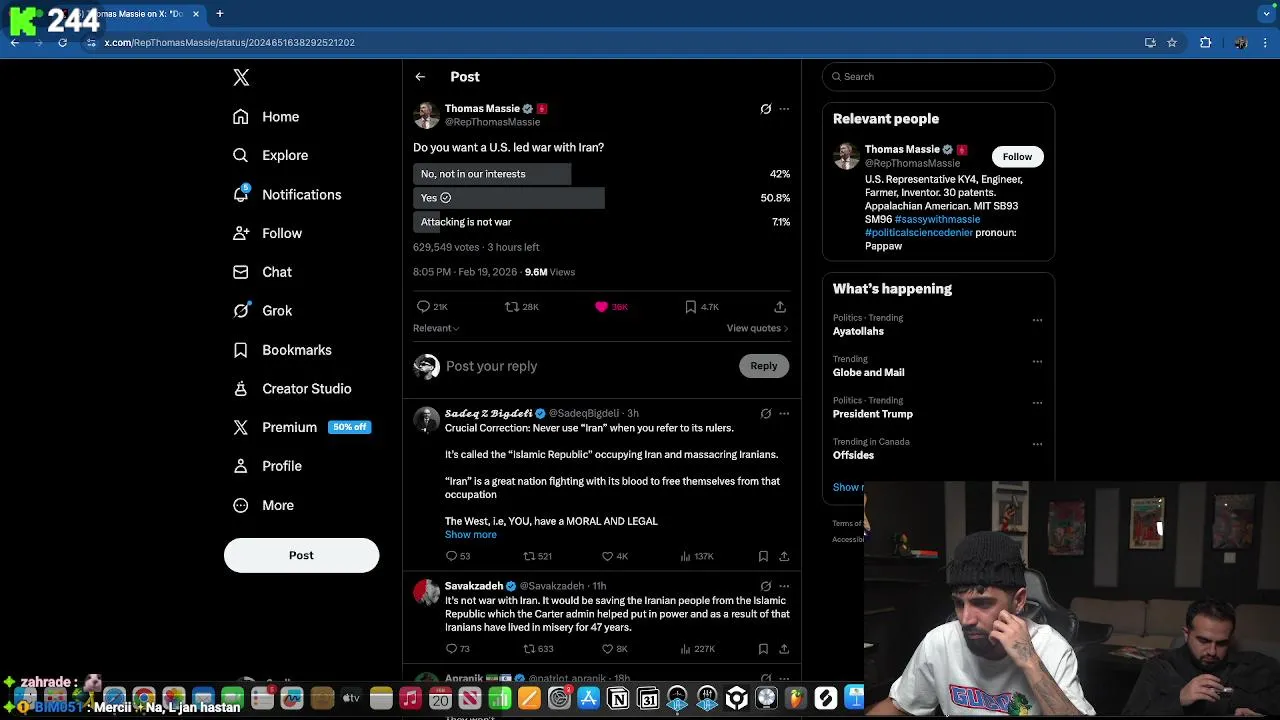
Task: Click the large Post compose button
Action: click(301, 555)
